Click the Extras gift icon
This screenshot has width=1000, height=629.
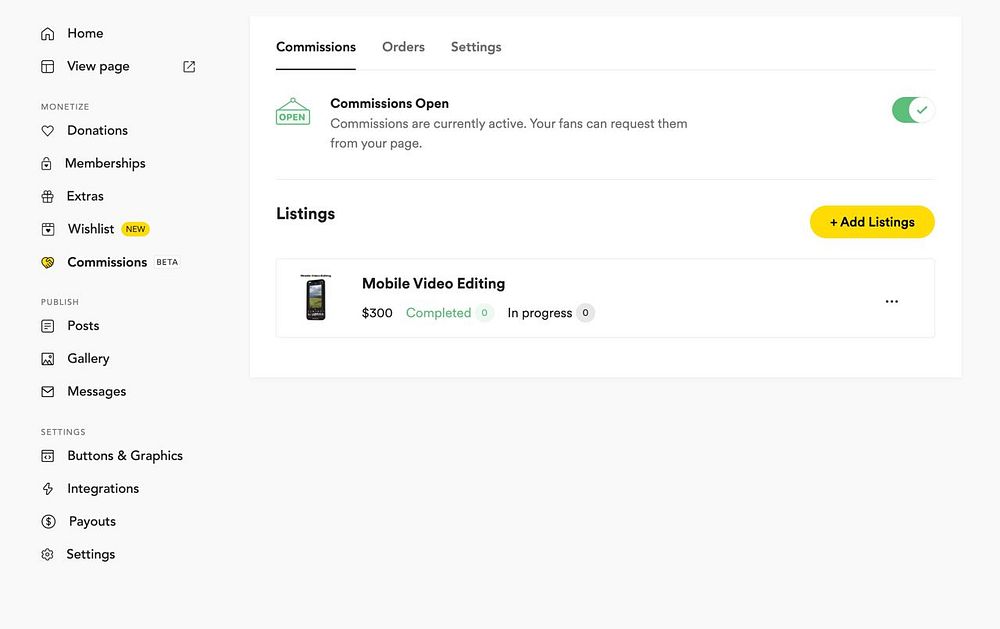[x=48, y=196]
